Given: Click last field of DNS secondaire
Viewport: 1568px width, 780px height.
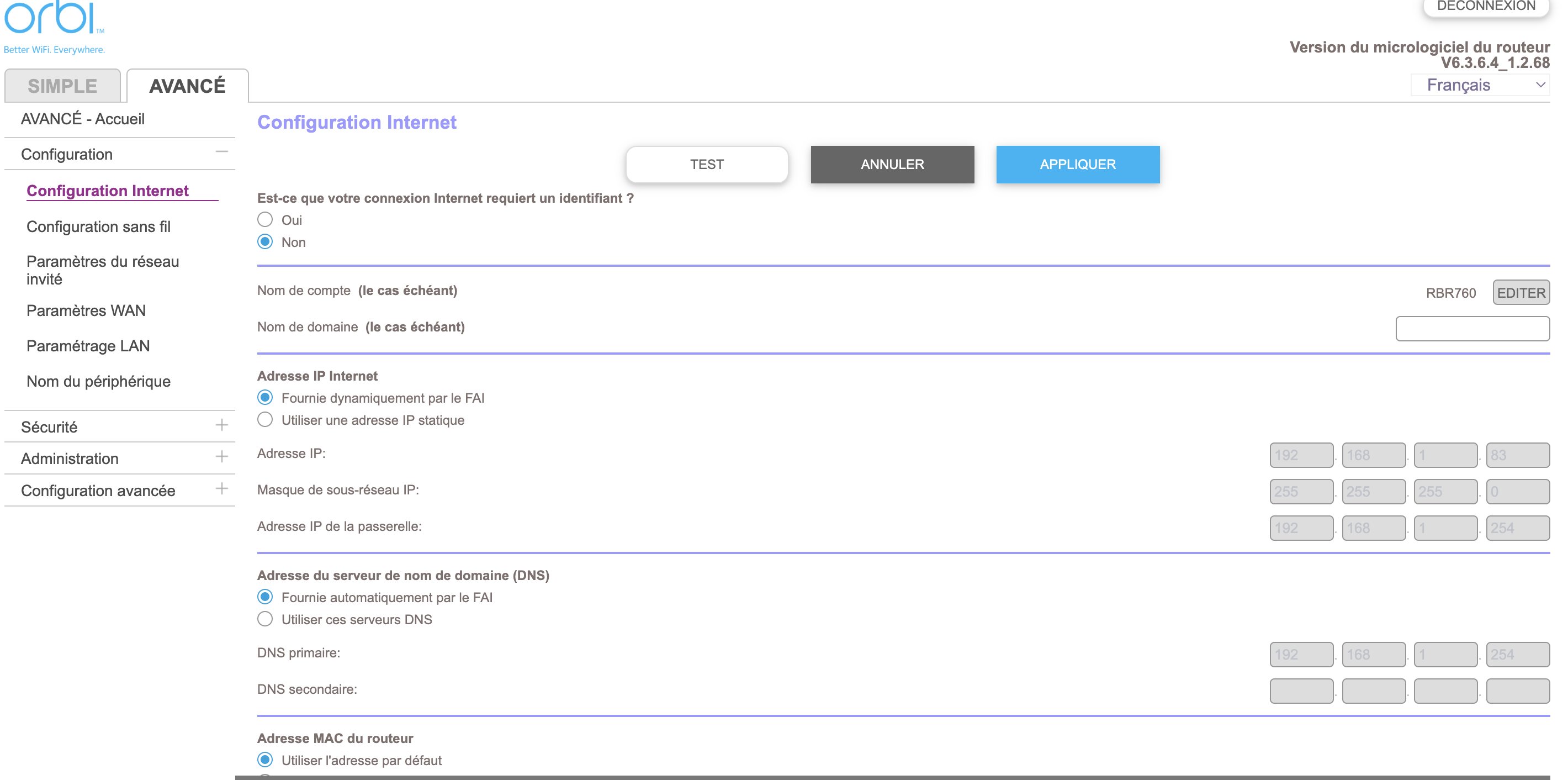Looking at the screenshot, I should [x=1517, y=691].
